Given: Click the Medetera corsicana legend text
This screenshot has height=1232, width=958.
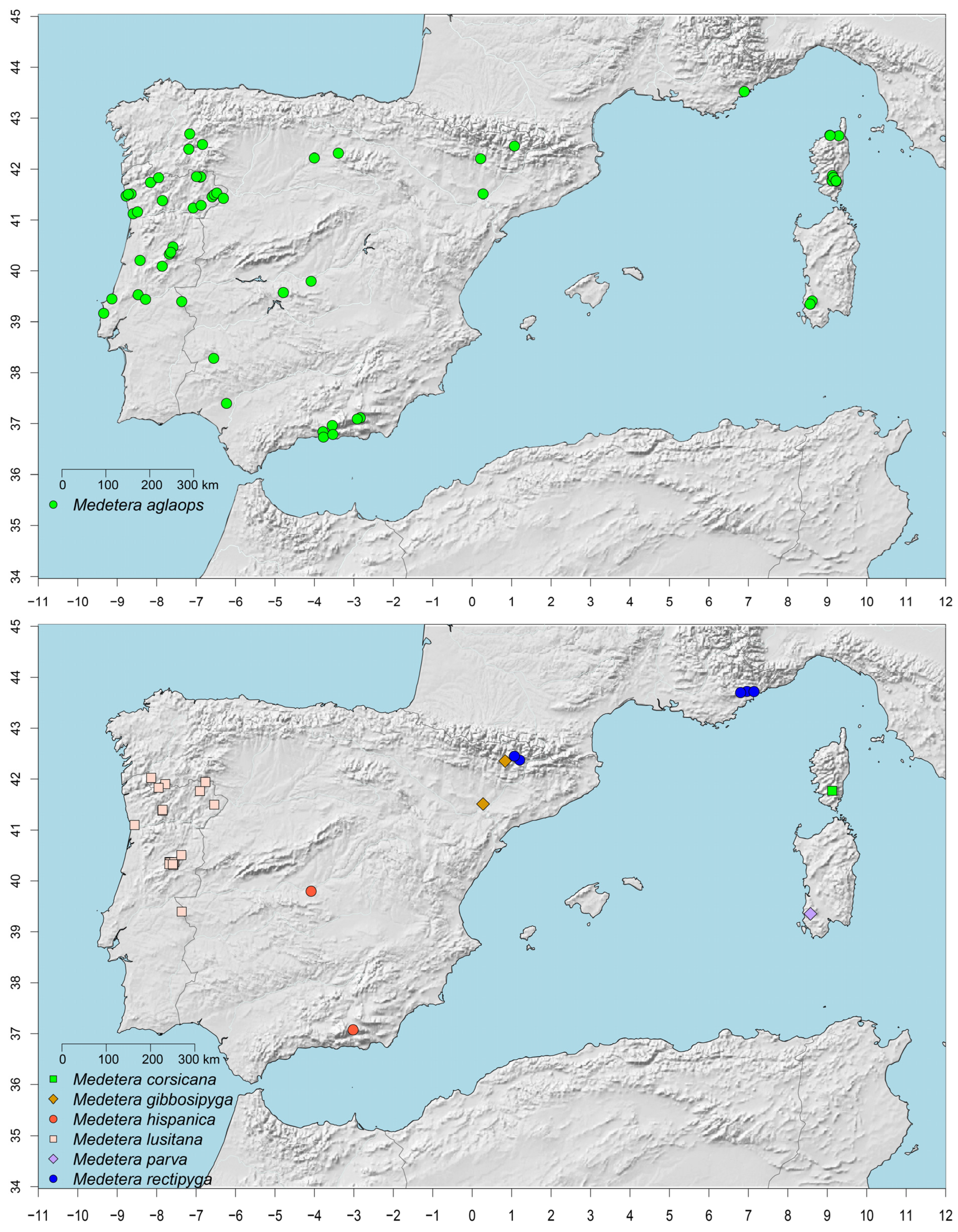Looking at the screenshot, I should [x=145, y=1080].
